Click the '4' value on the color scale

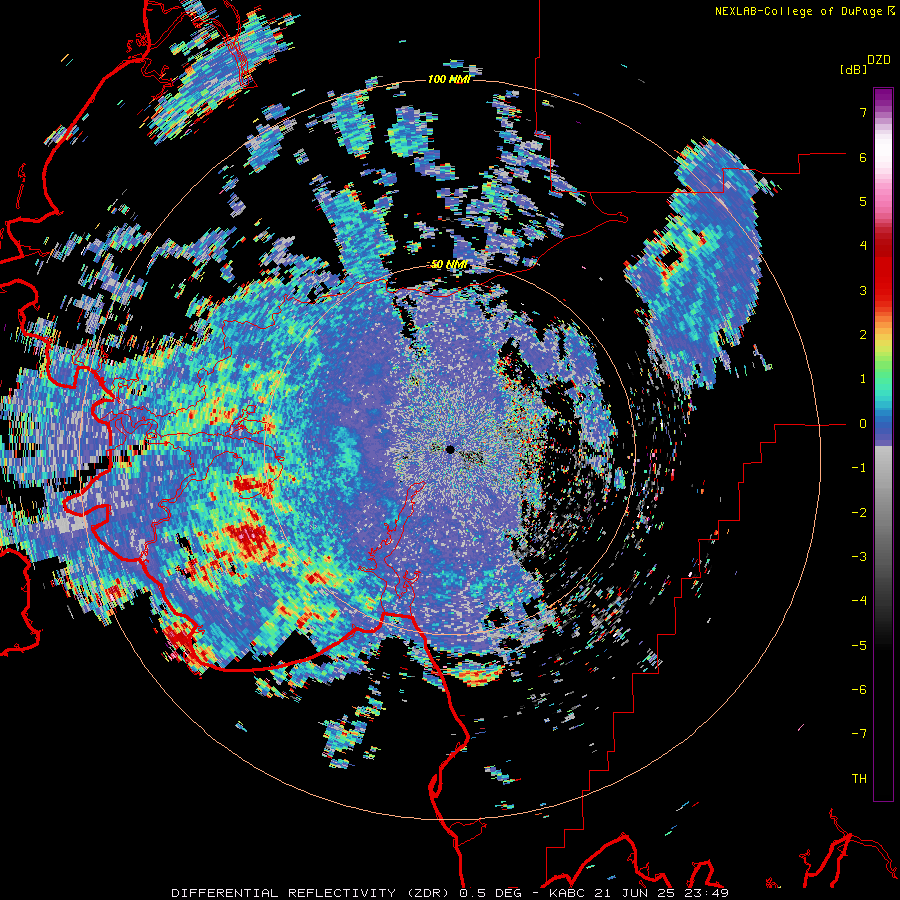point(863,246)
